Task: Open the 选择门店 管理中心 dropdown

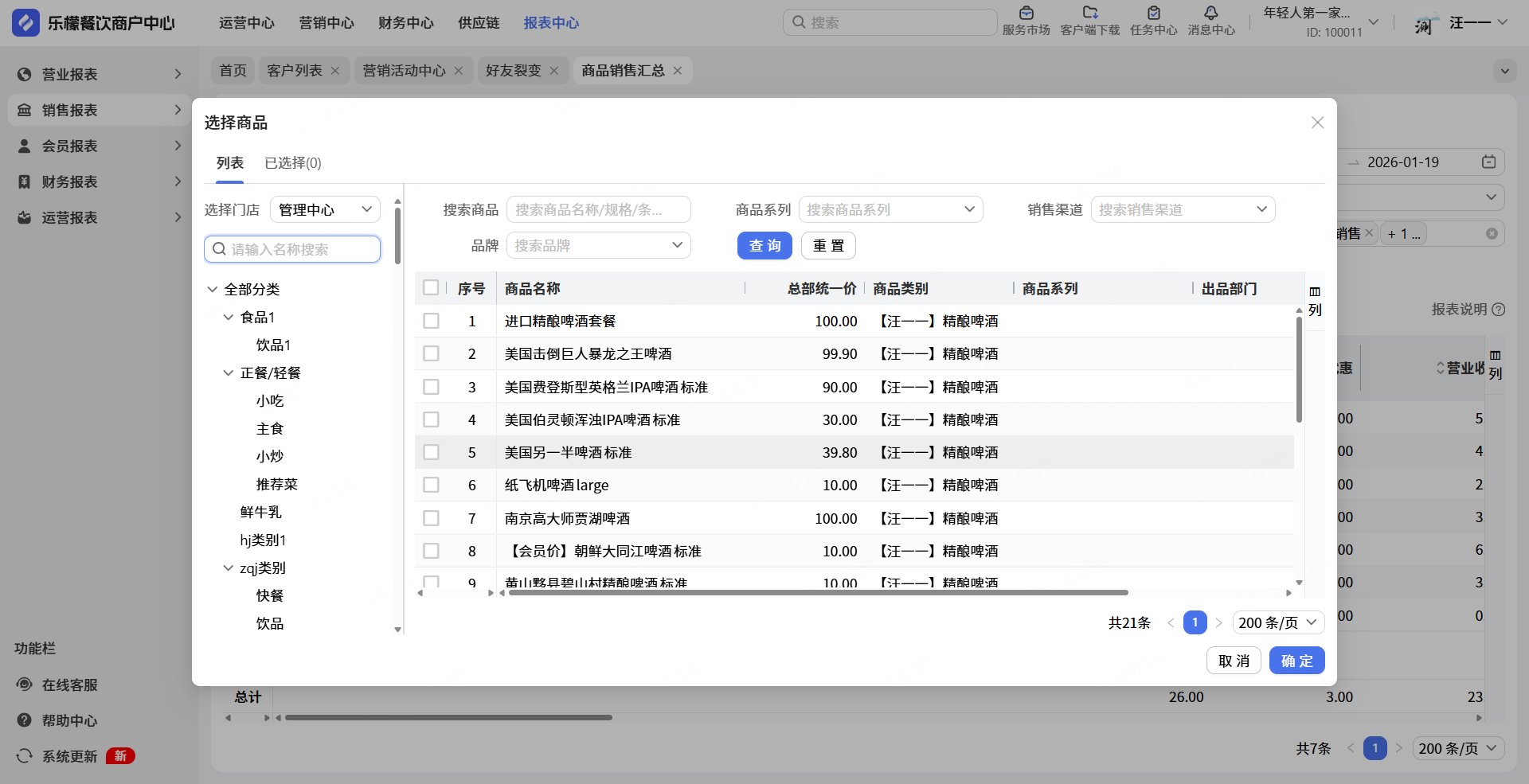Action: tap(325, 210)
